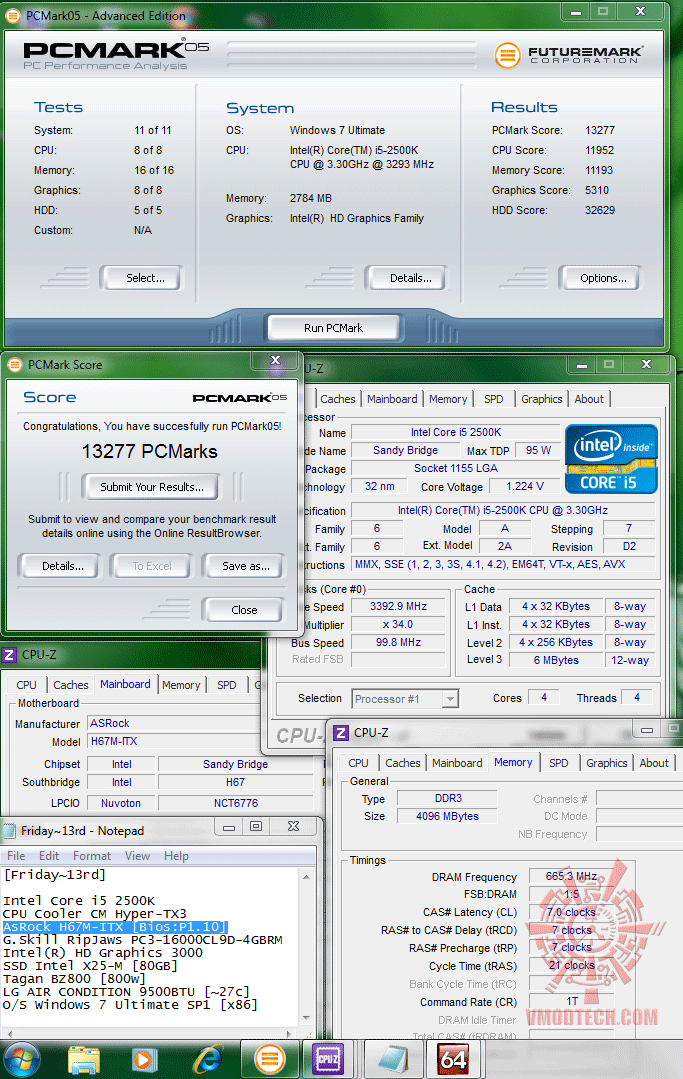
Task: Maximize the Notepad window
Action: (255, 826)
